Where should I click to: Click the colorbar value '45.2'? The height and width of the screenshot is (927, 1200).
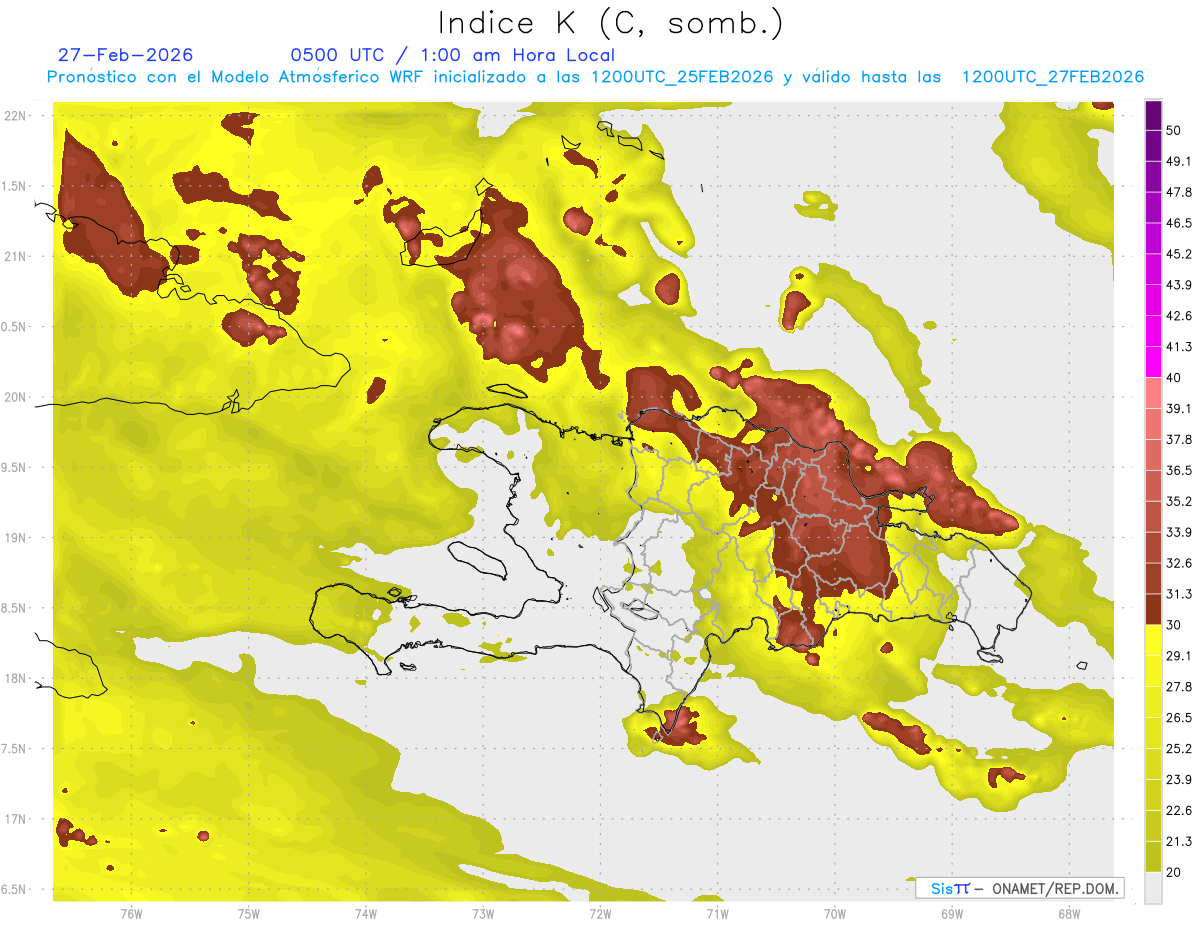click(x=1179, y=254)
